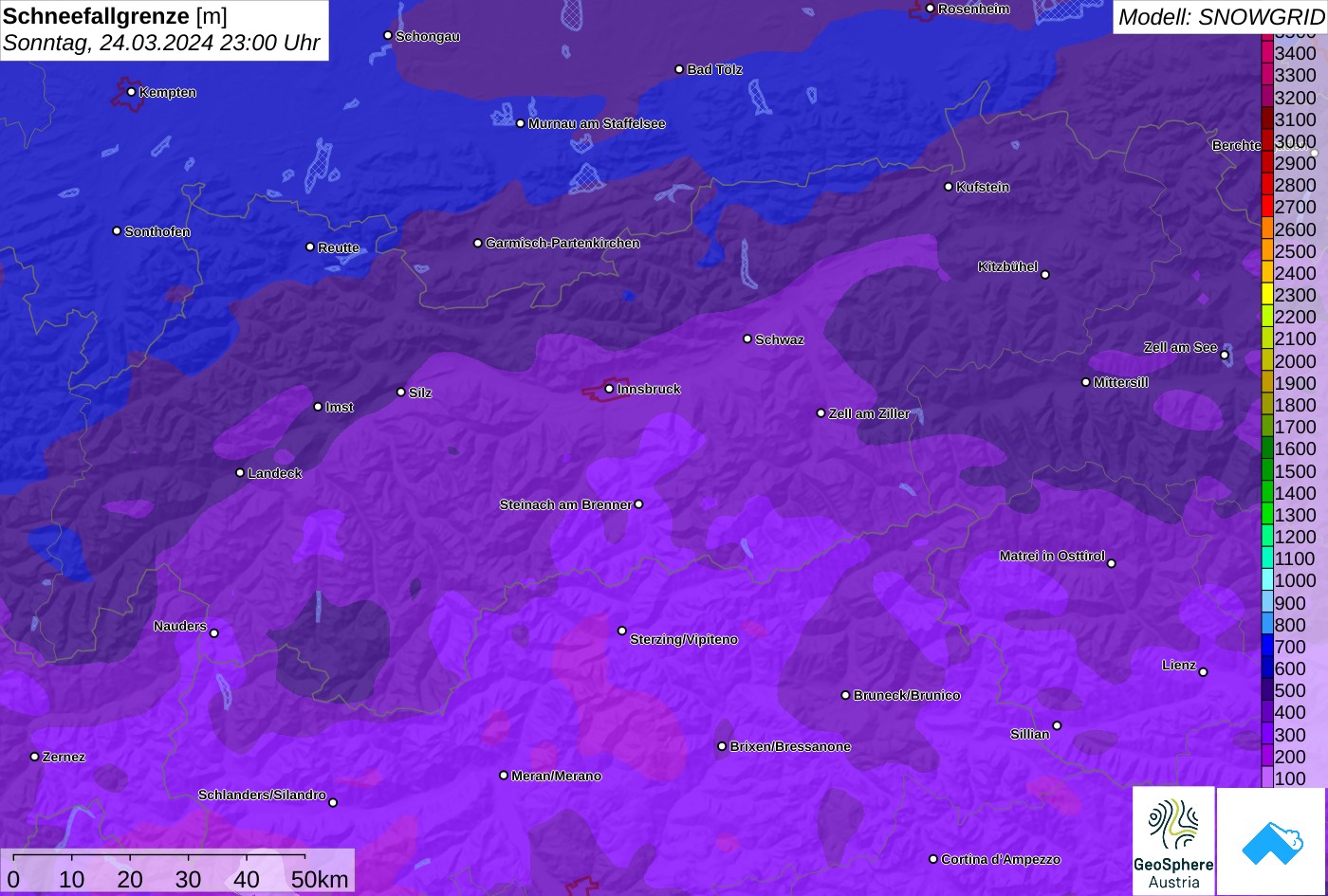The height and width of the screenshot is (896, 1328).
Task: Click the blue cloud house logo
Action: tap(1271, 841)
